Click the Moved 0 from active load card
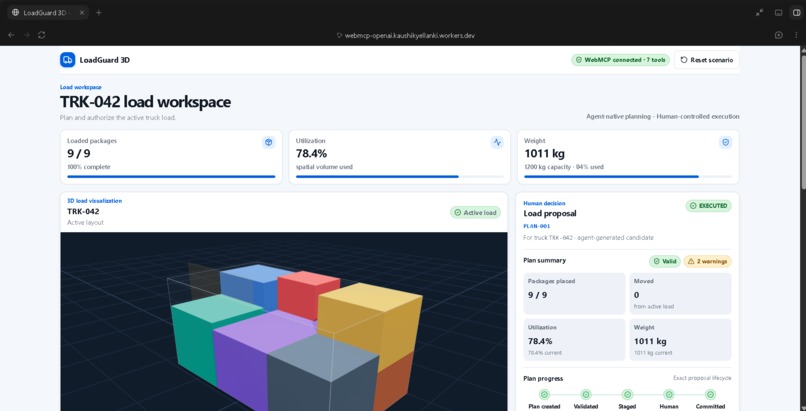The width and height of the screenshot is (806, 411). click(x=680, y=293)
